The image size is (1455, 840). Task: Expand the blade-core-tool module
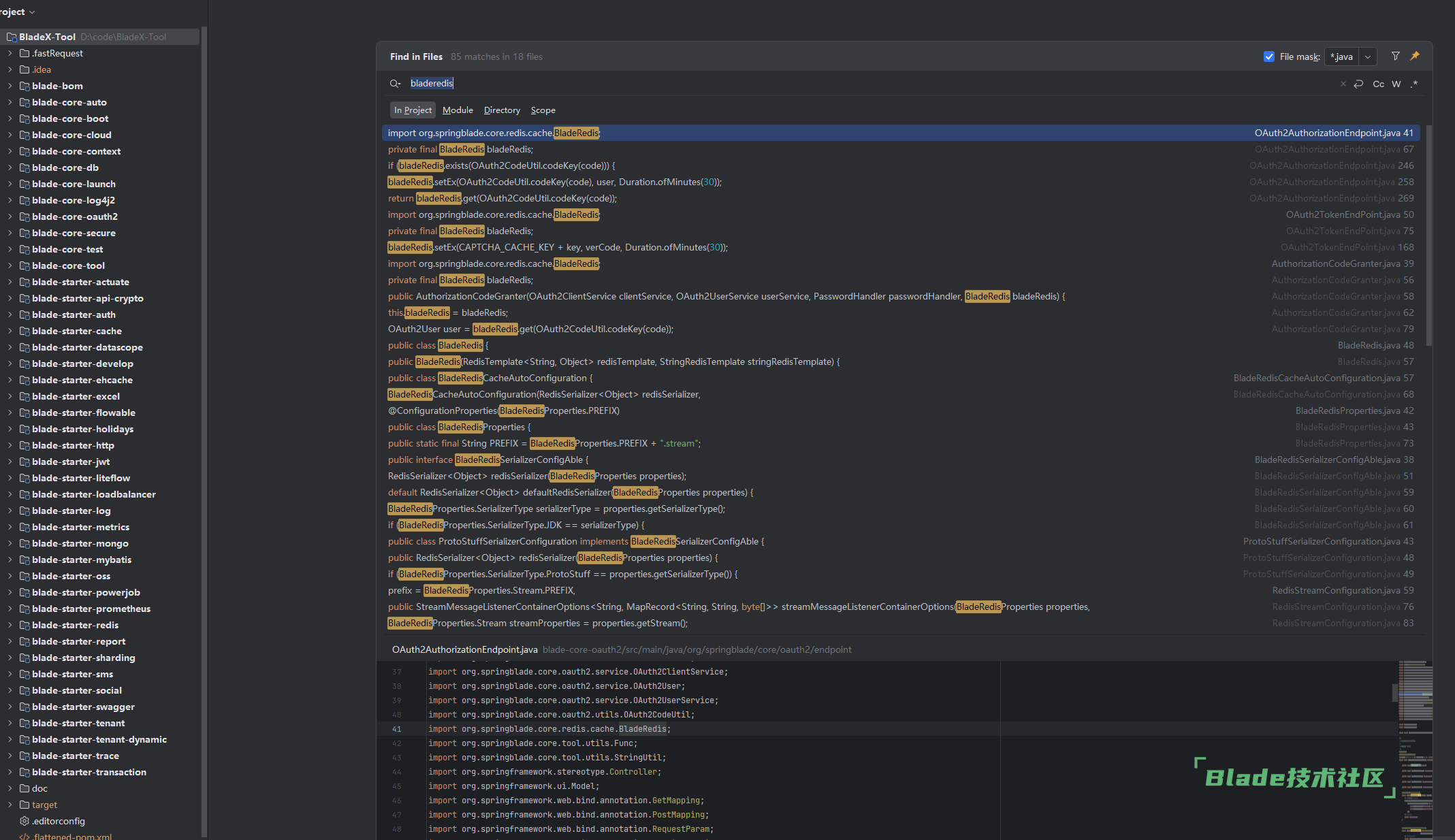pyautogui.click(x=10, y=265)
